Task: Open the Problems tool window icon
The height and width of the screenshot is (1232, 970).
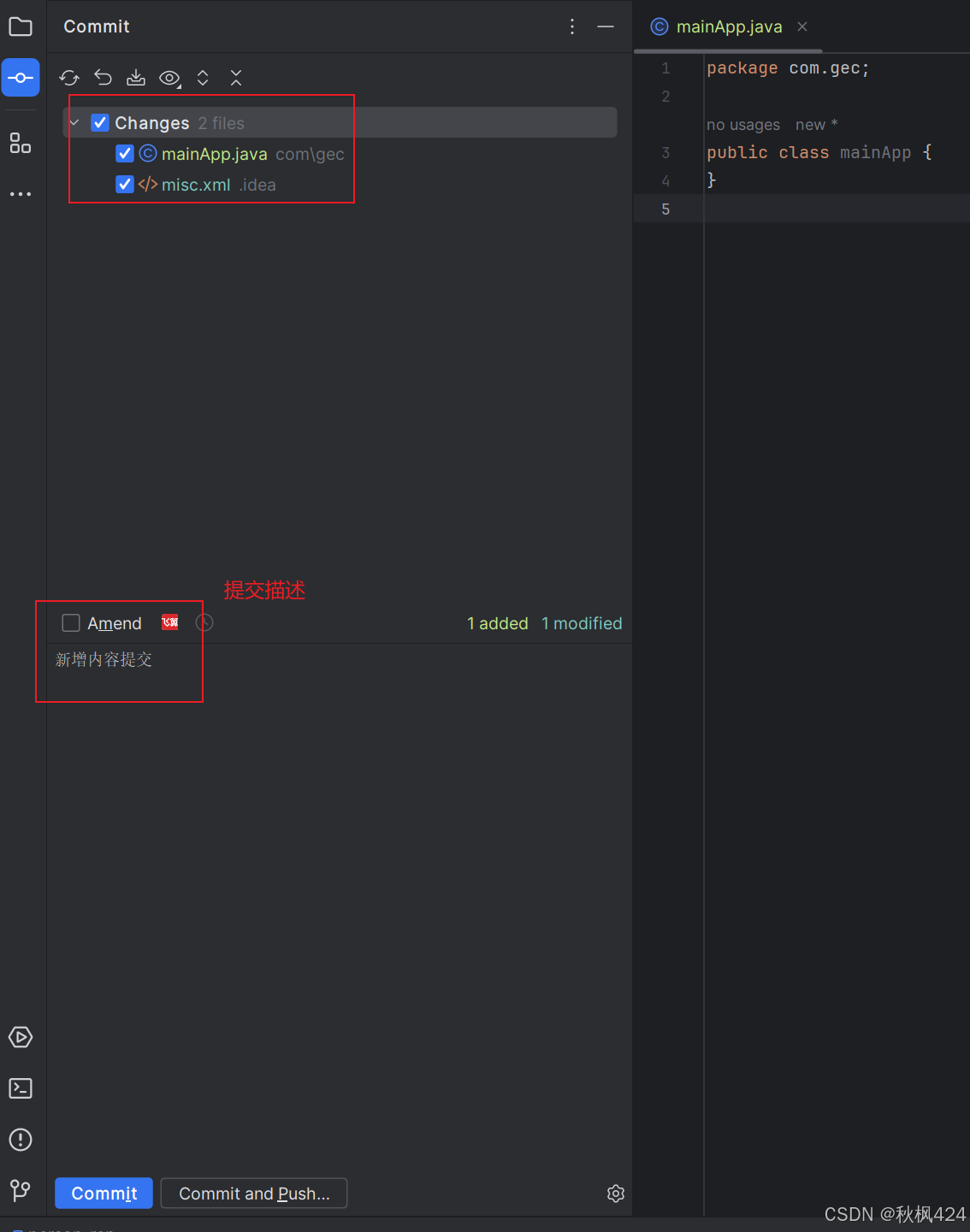Action: pos(21,1140)
